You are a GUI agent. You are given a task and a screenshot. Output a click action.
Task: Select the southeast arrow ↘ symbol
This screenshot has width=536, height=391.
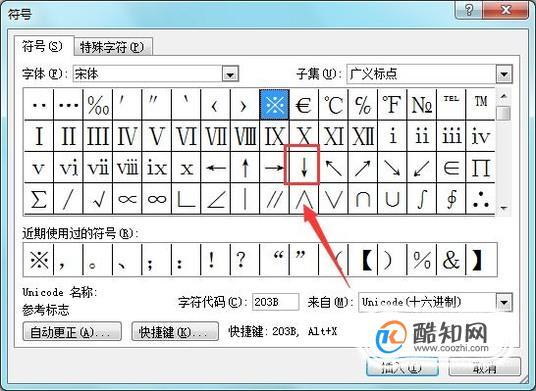[x=392, y=167]
